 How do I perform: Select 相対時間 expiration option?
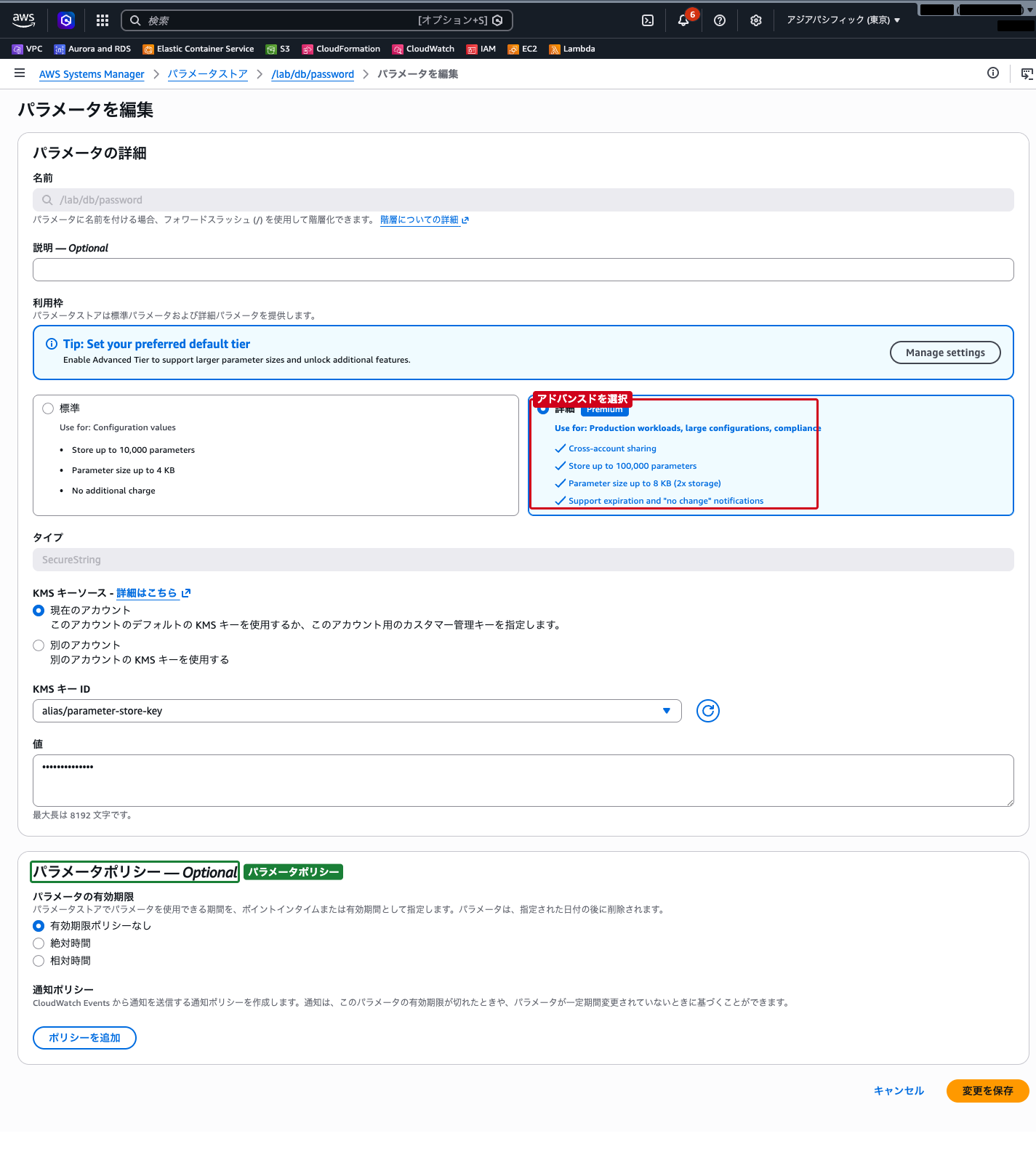(x=39, y=961)
